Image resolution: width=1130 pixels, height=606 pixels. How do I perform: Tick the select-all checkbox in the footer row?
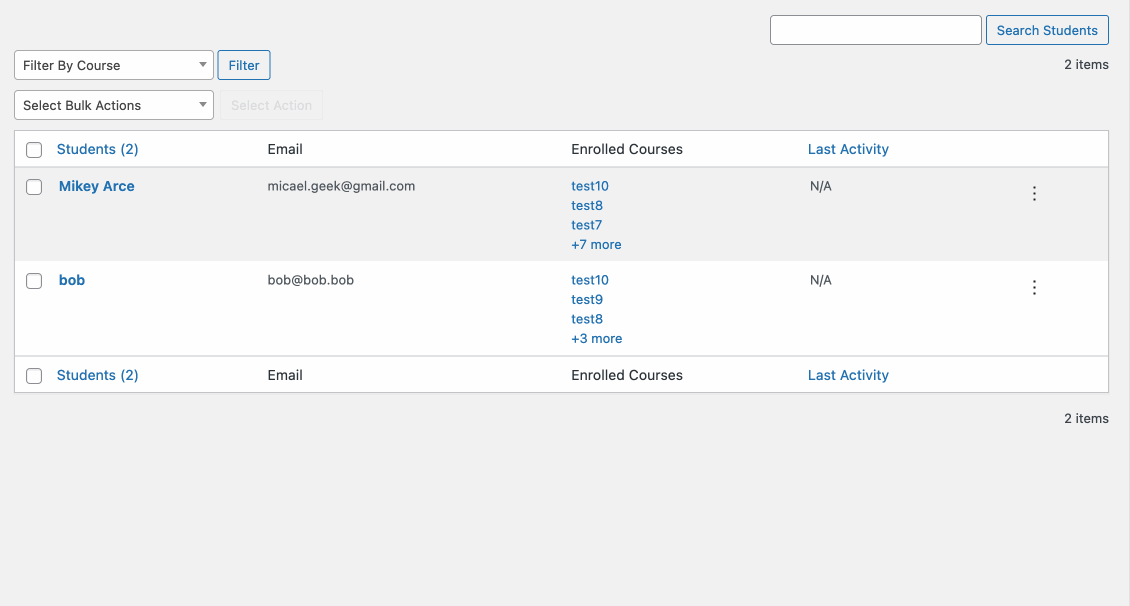pyautogui.click(x=33, y=375)
